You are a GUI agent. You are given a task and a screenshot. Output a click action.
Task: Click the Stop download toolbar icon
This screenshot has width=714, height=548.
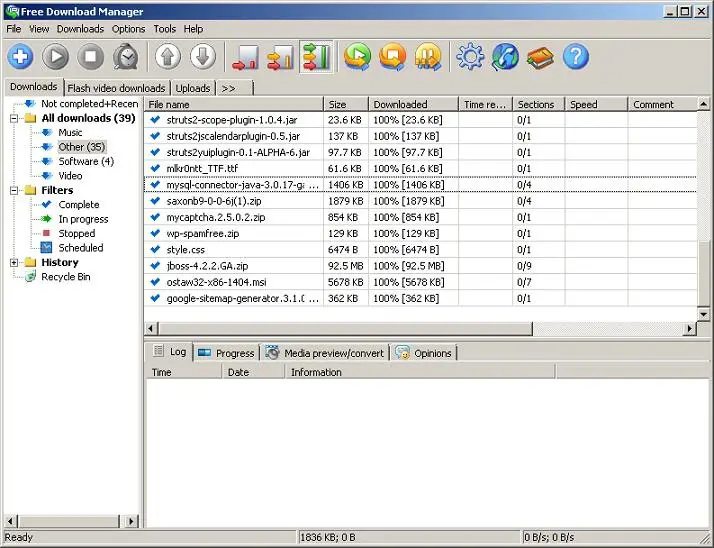[x=91, y=57]
